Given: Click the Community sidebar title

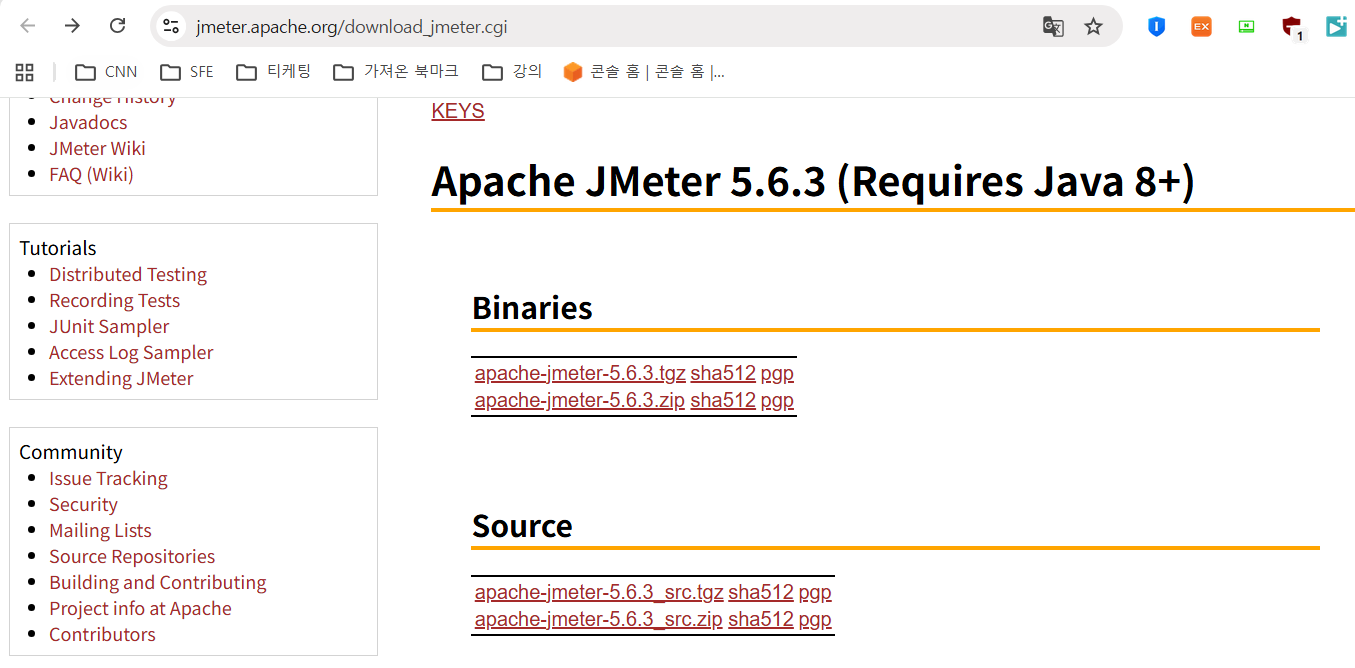Looking at the screenshot, I should [71, 452].
